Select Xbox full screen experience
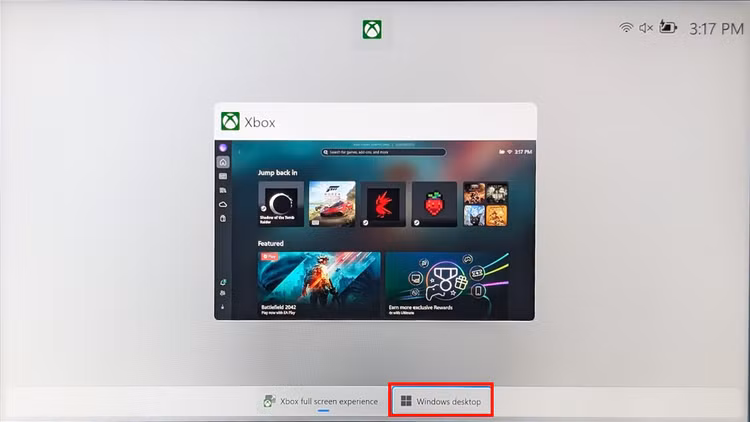The image size is (750, 422). pos(321,401)
